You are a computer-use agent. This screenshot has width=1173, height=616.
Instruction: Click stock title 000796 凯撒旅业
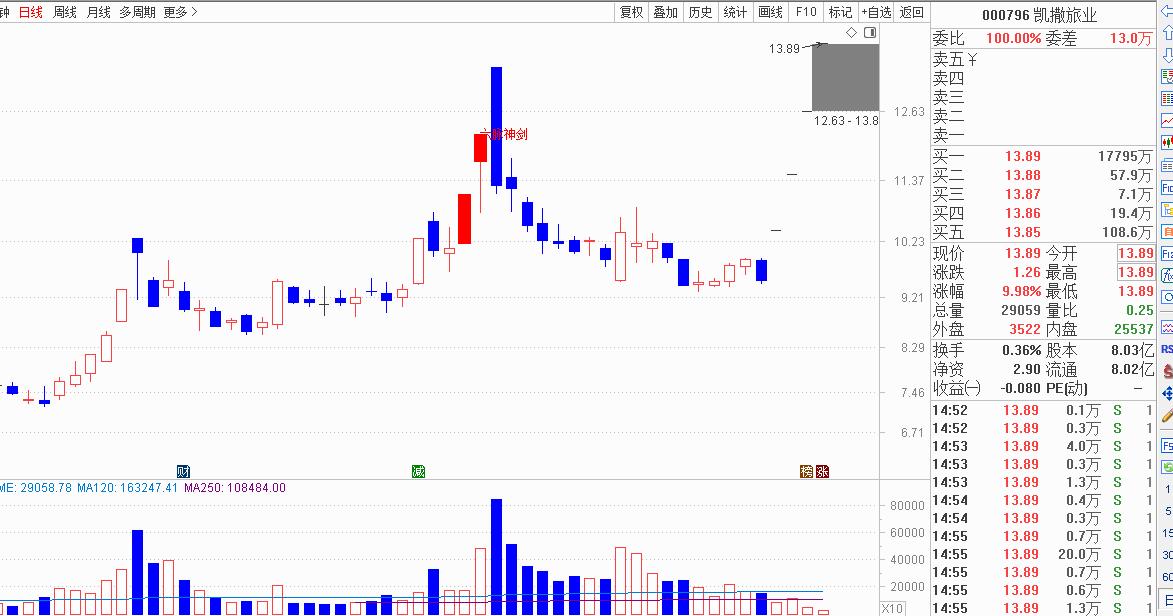point(1039,14)
